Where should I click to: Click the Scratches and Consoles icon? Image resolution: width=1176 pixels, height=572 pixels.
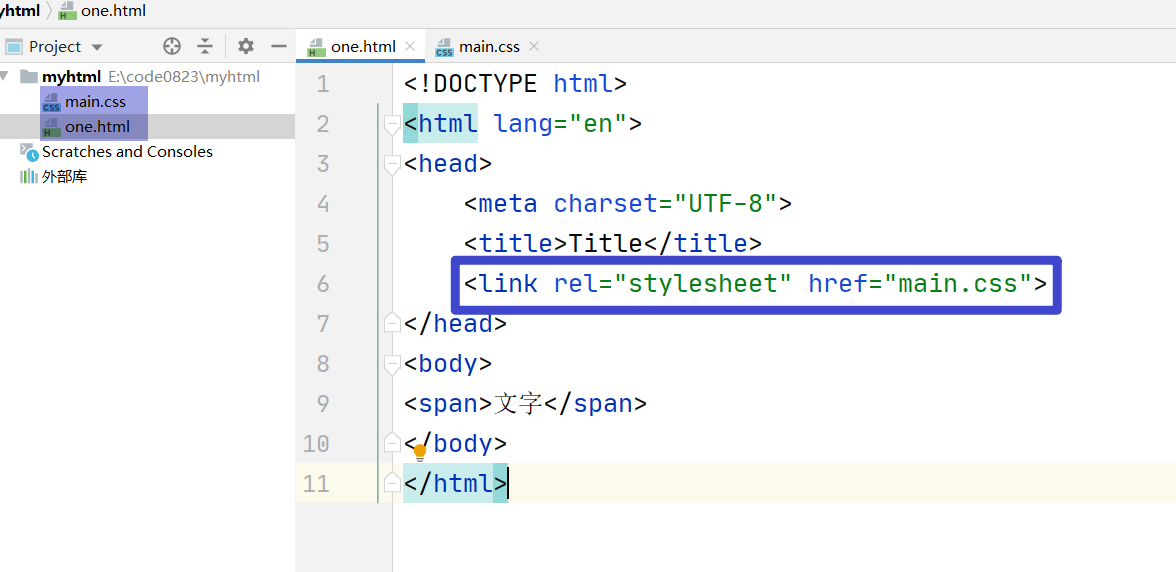pos(28,152)
